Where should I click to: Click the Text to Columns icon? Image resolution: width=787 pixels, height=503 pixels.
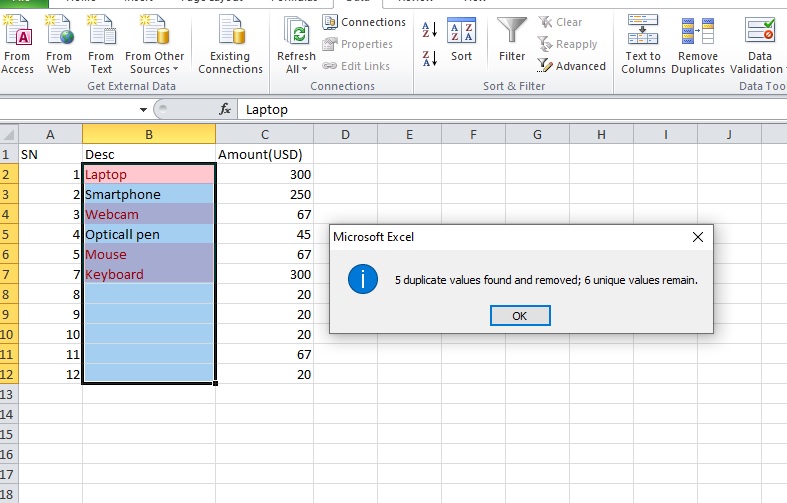tap(643, 30)
